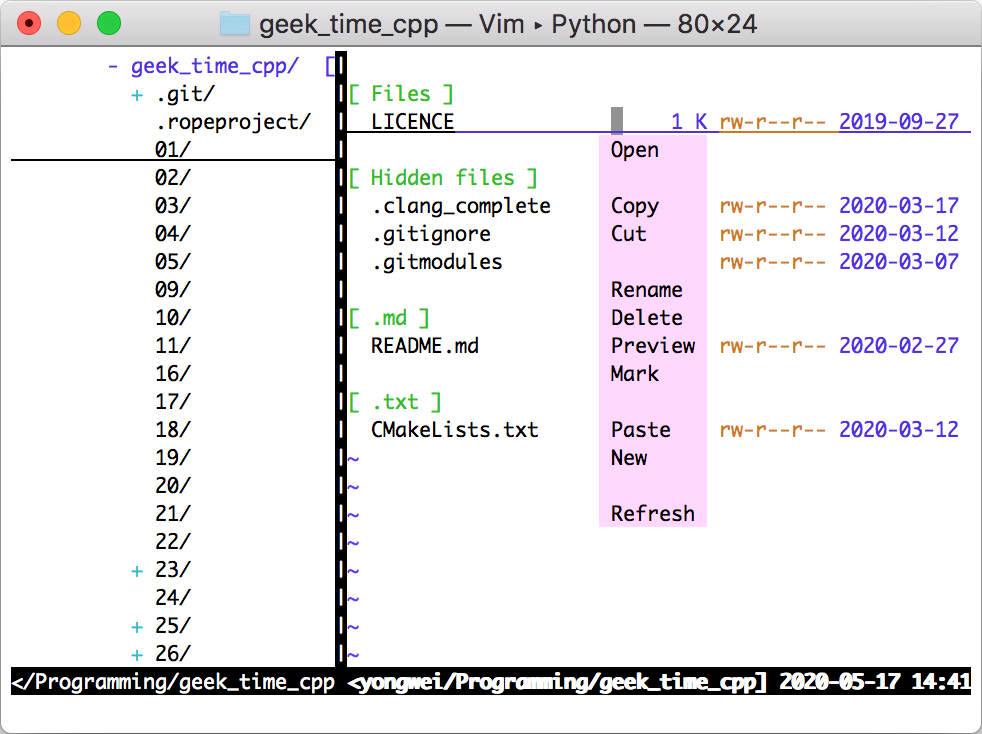Expand the 25/ directory node
The image size is (982, 734).
136,627
